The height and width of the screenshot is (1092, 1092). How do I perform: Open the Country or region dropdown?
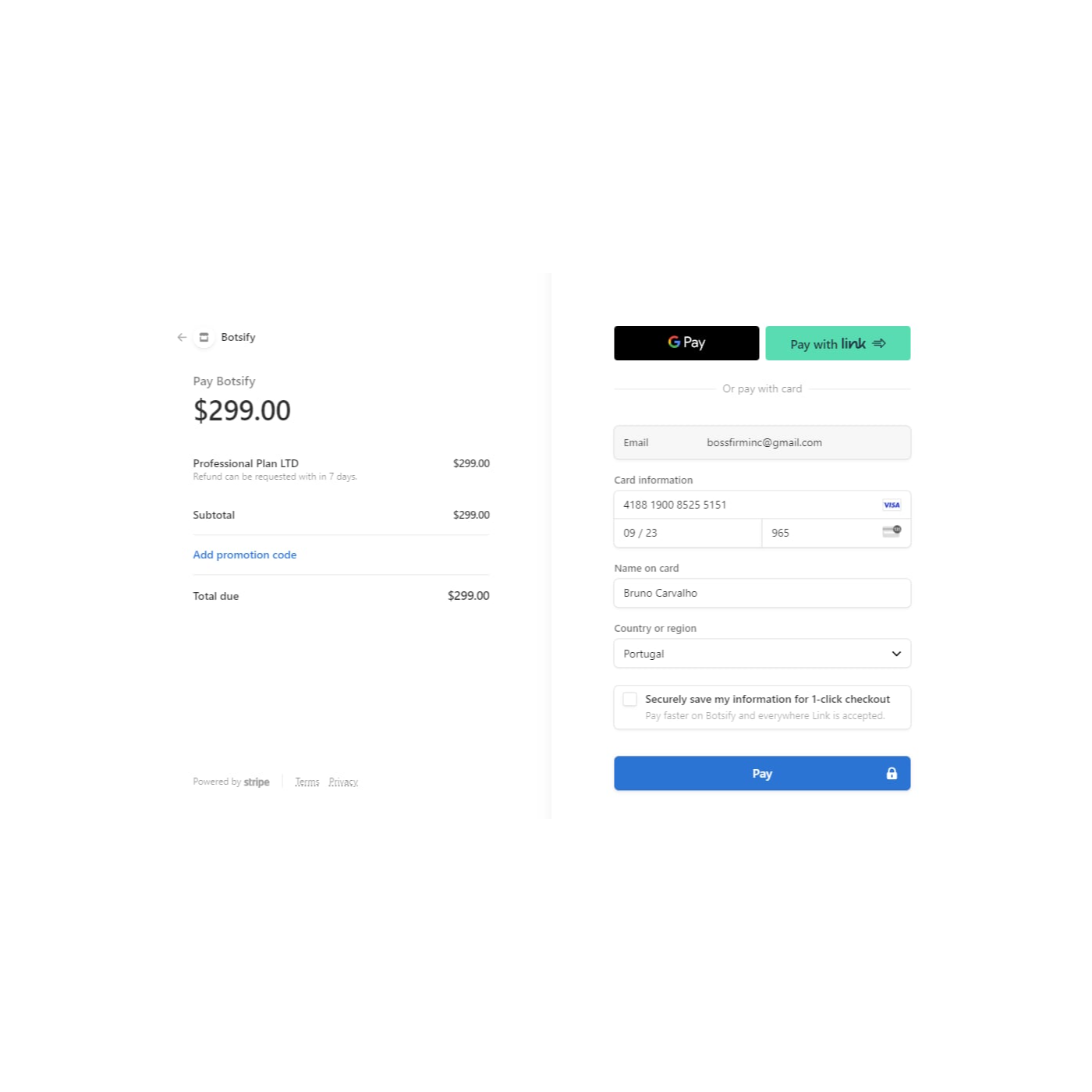point(761,654)
